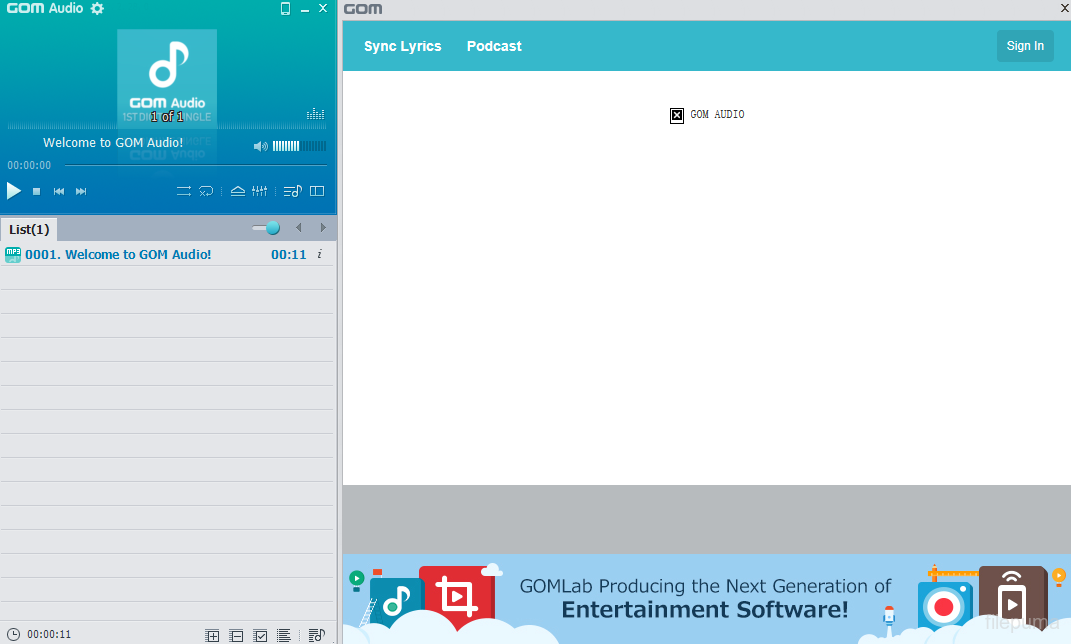
Task: Sort the playlist with the lines icon
Action: [x=284, y=636]
